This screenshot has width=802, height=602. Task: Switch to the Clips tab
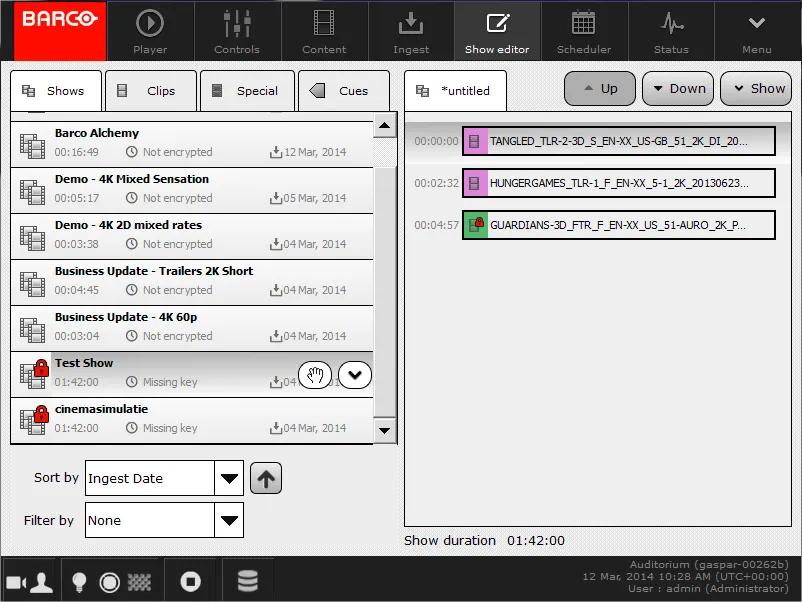click(x=150, y=91)
